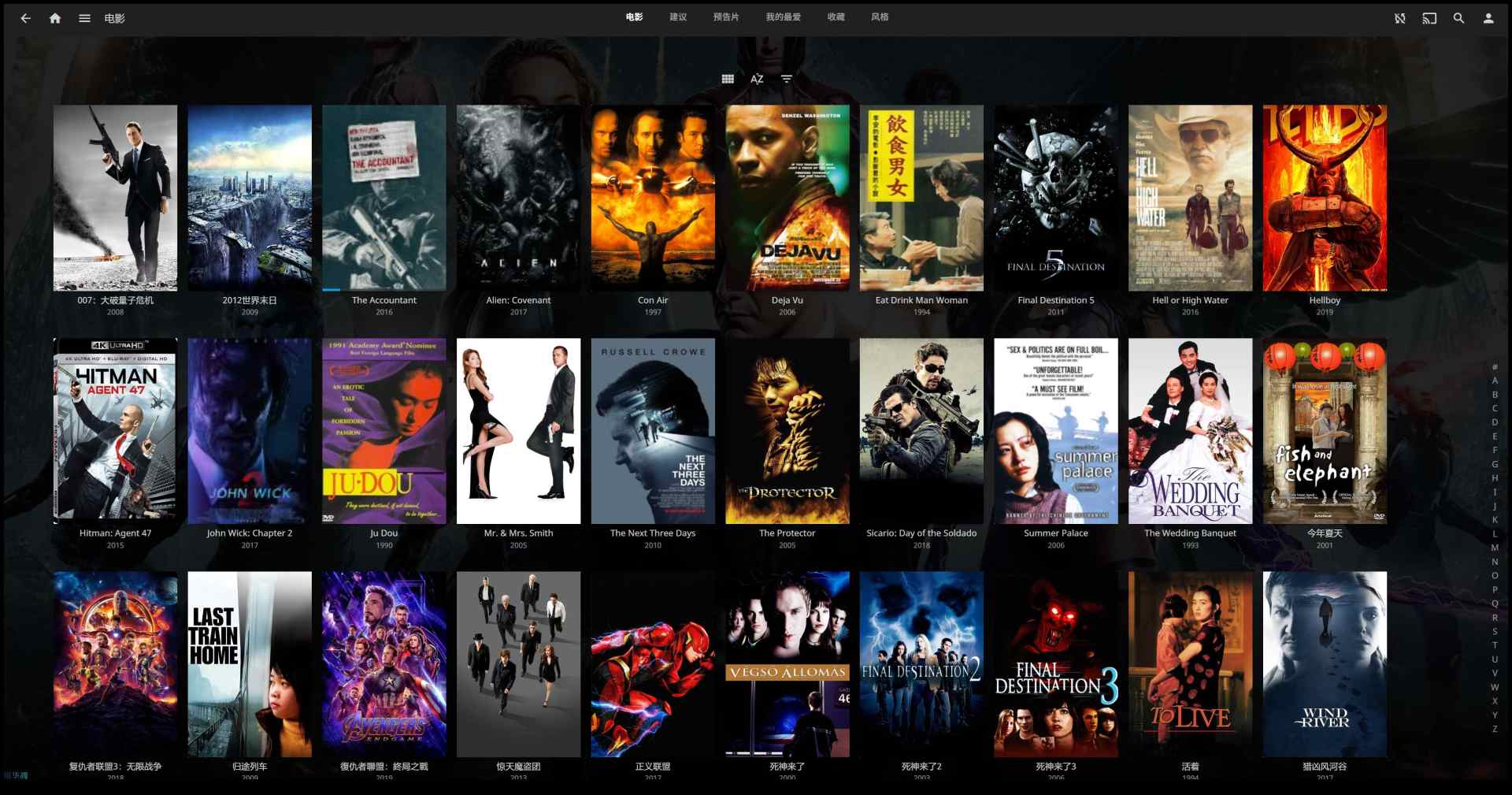Select the 风格 tab

880,17
